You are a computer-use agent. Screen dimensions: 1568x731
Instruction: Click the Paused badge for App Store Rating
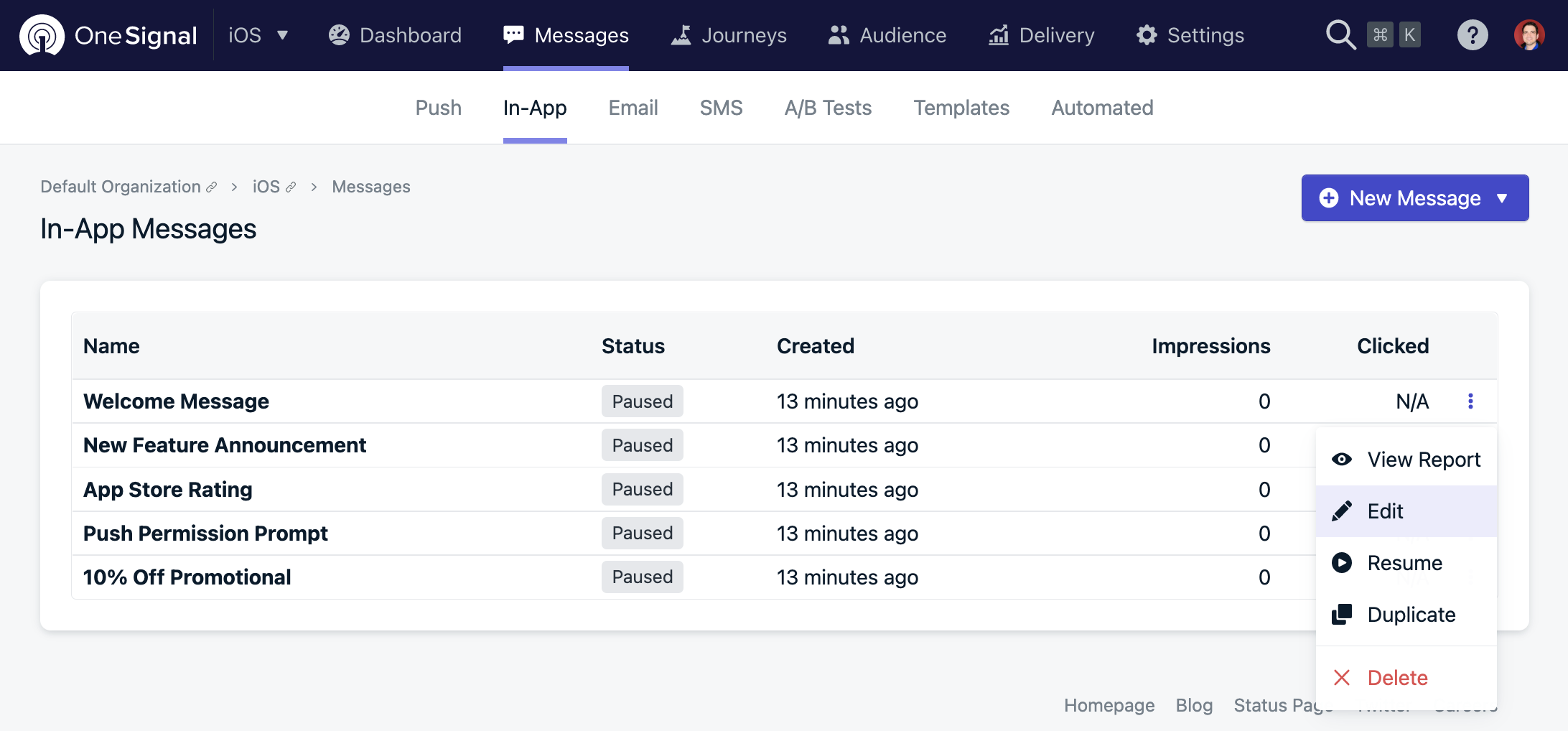643,490
